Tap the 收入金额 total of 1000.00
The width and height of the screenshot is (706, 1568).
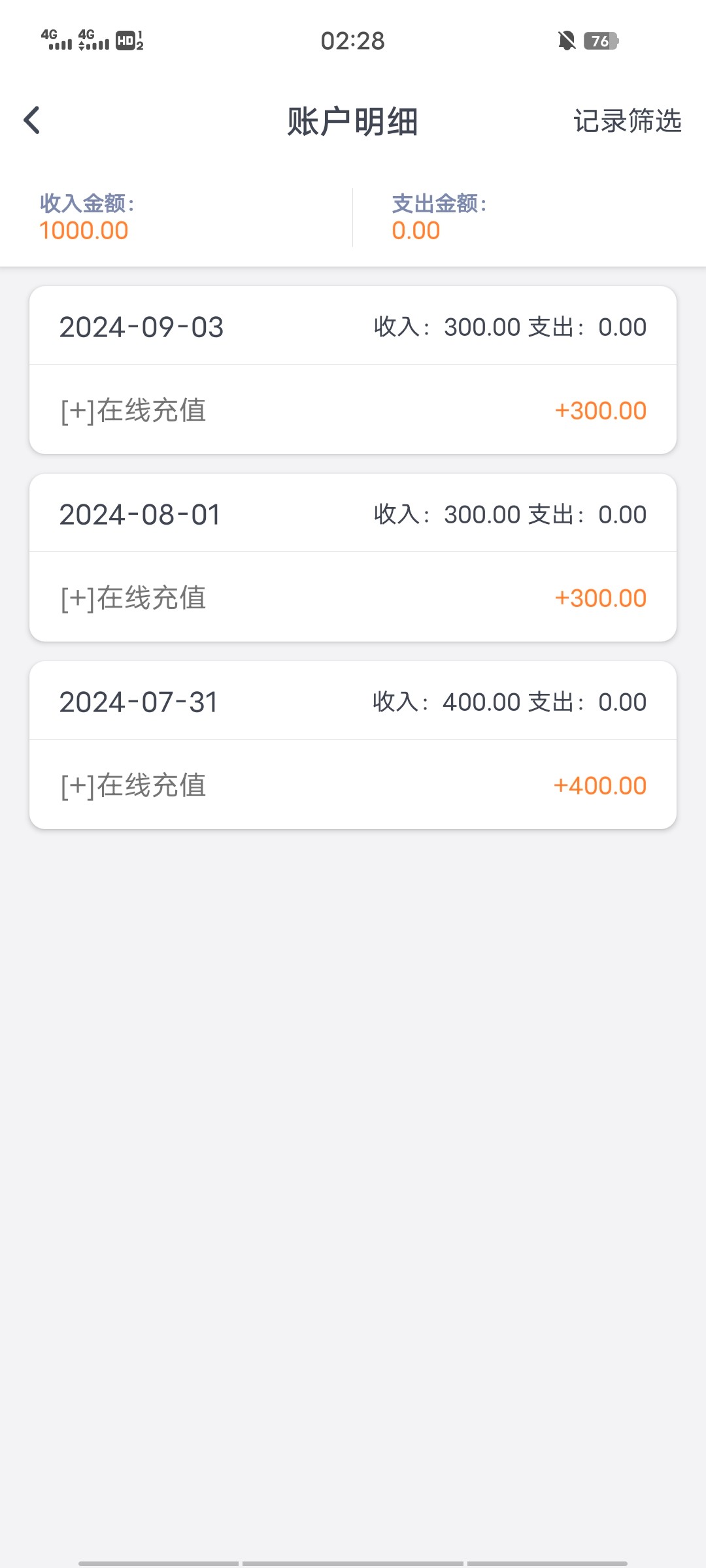point(84,231)
